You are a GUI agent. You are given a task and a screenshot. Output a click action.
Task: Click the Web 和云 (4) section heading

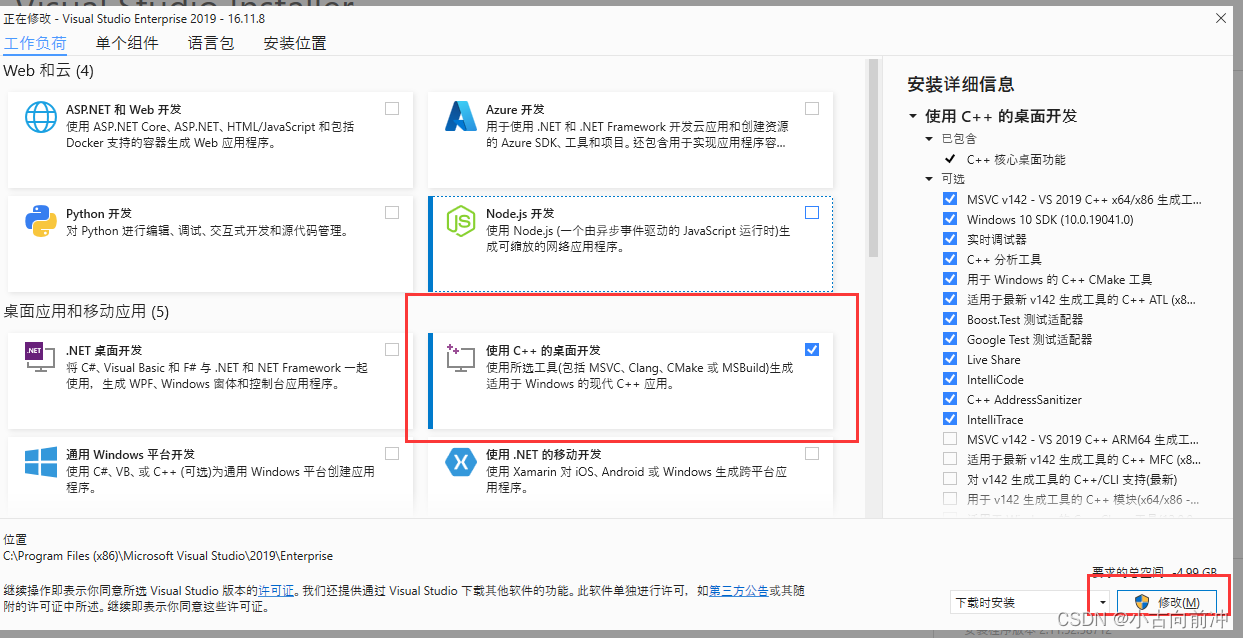[48, 70]
